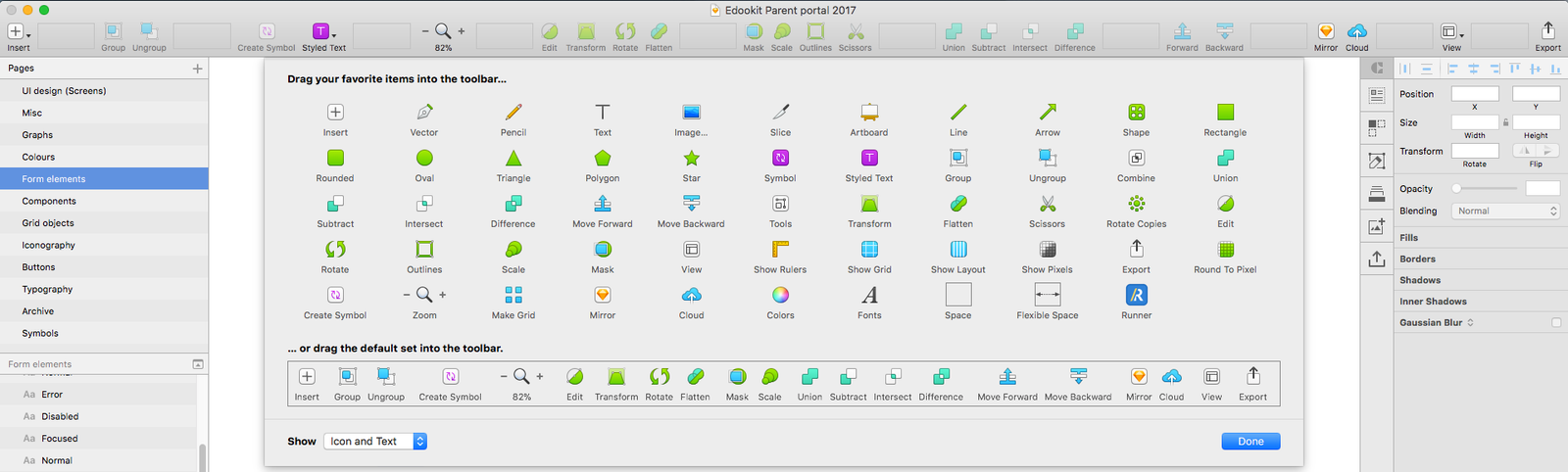
Task: Choose the Scissors icon in the palette
Action: [1047, 204]
